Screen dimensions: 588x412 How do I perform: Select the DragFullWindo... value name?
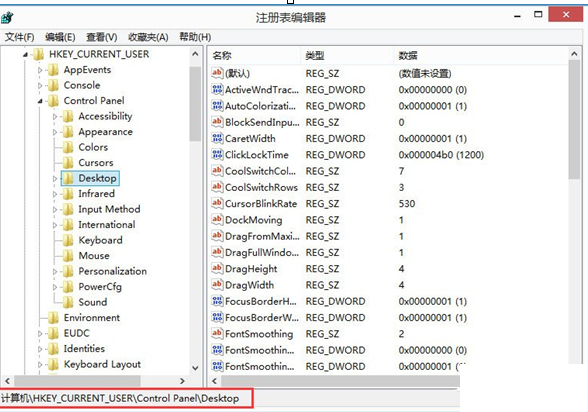tap(262, 252)
